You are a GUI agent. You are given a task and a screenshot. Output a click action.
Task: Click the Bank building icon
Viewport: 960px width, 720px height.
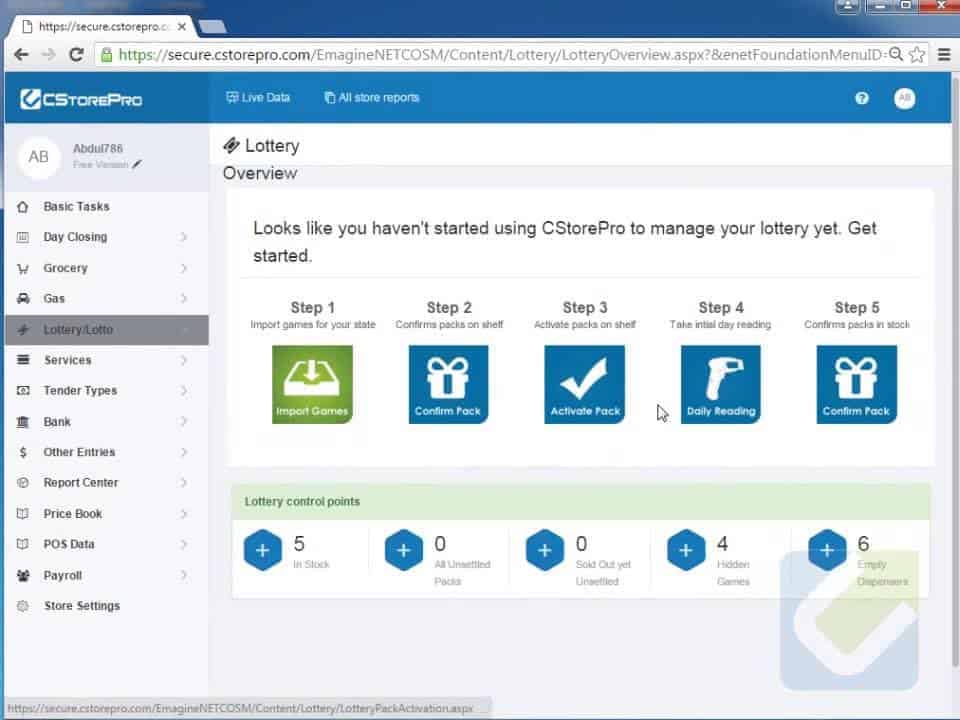[x=23, y=422]
